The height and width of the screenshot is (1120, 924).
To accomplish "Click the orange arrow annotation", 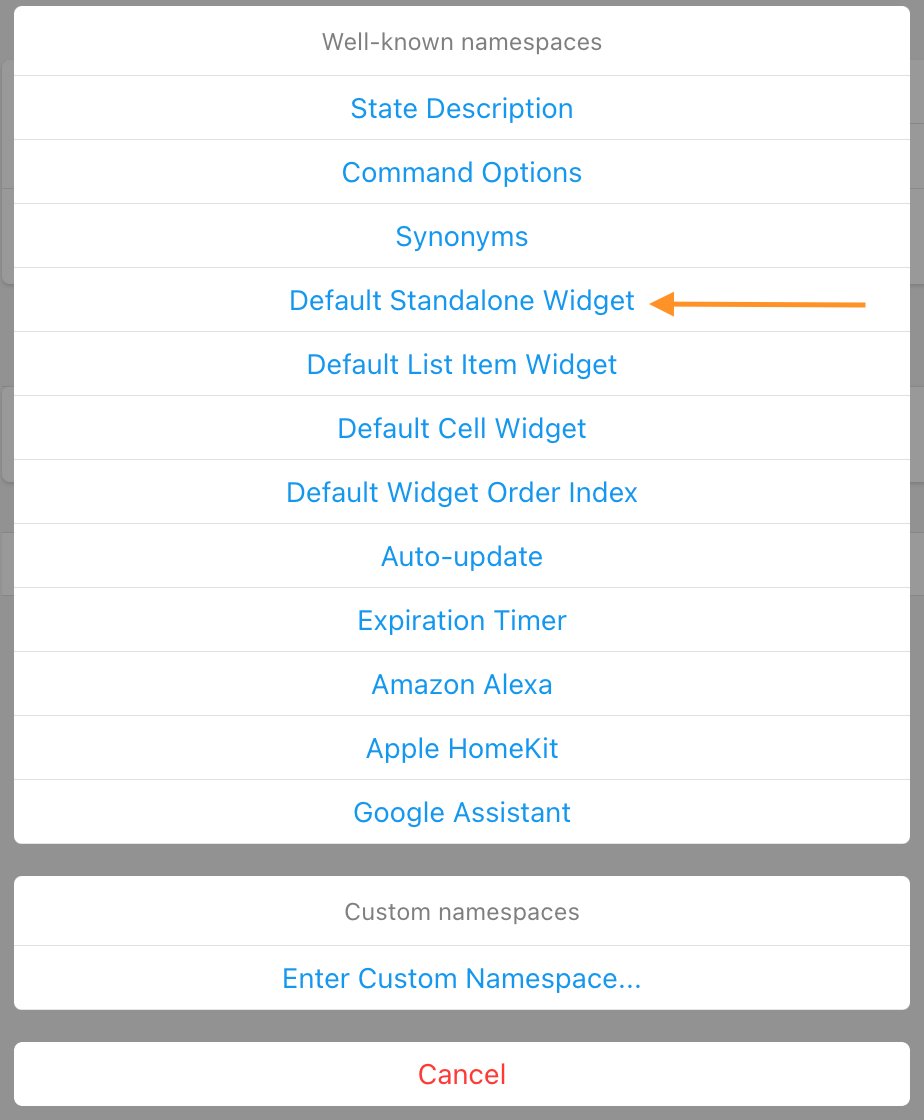I will [x=760, y=304].
